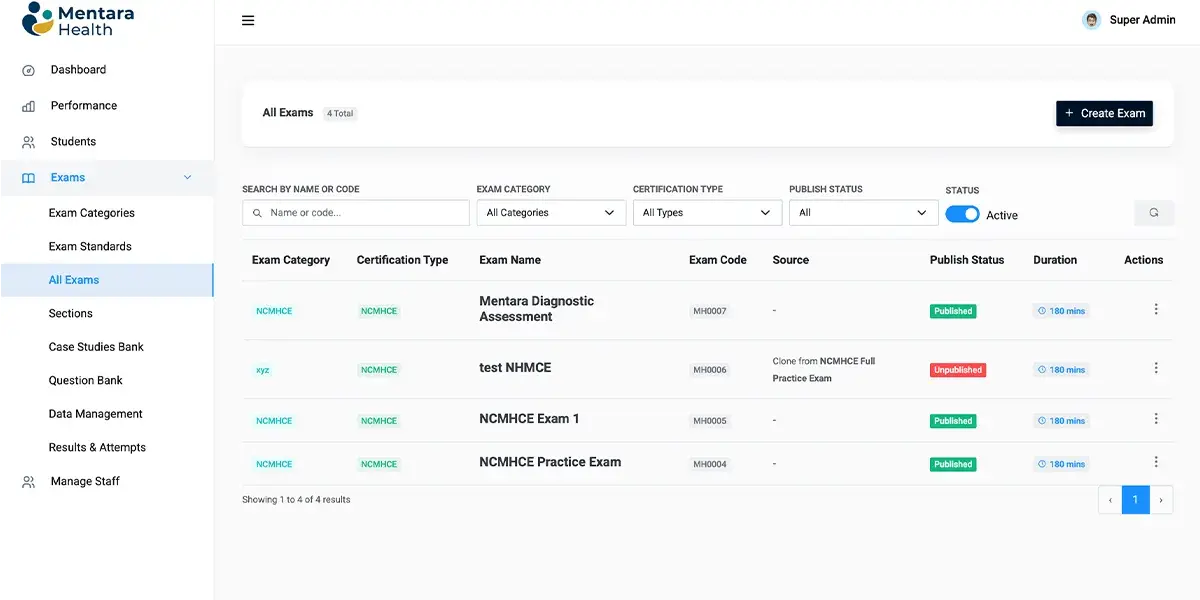Screen dimensions: 1200x600
Task: Select All Exams submenu item
Action: tap(107, 280)
